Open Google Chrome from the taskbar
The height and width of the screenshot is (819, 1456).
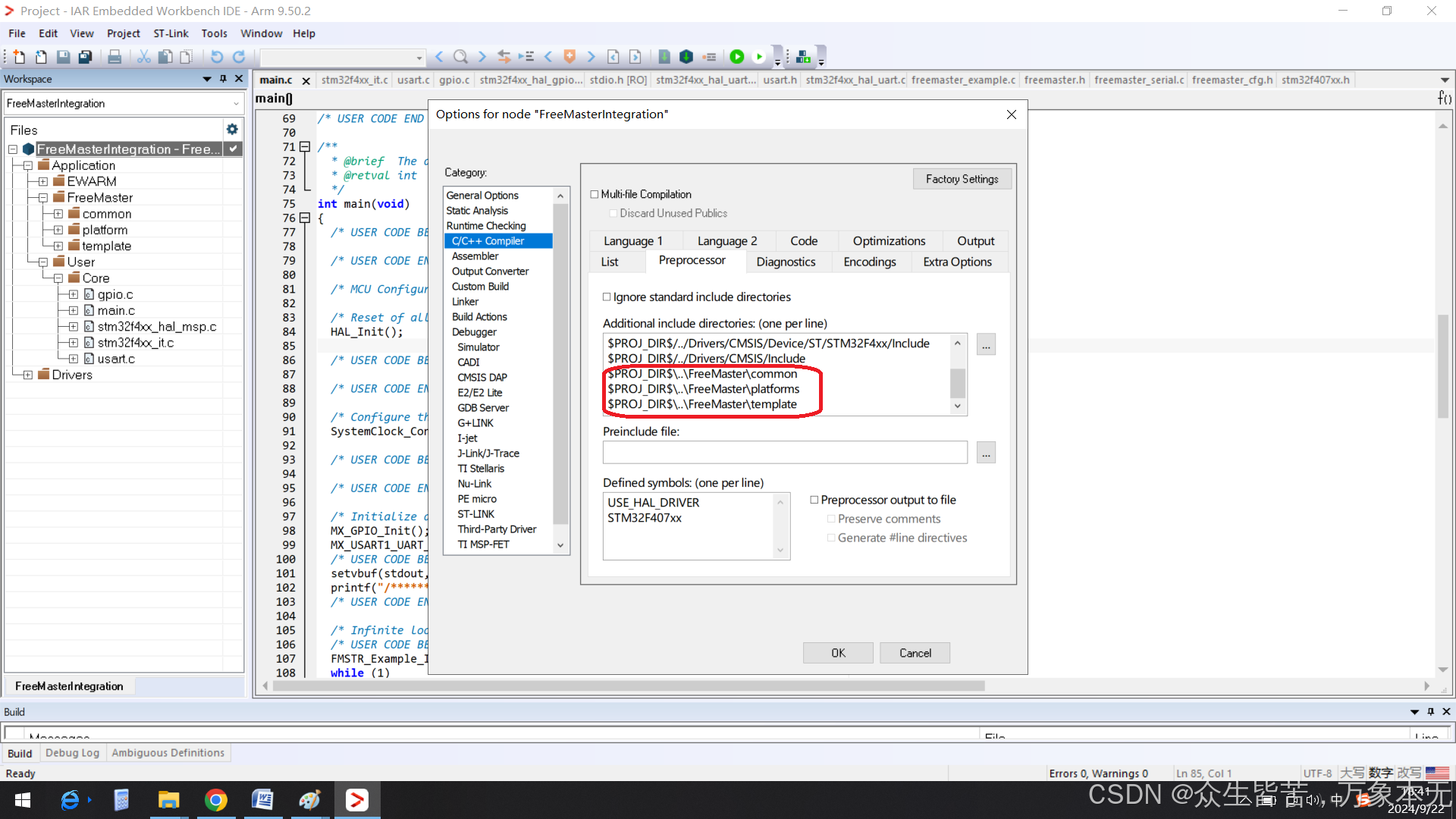click(x=215, y=799)
